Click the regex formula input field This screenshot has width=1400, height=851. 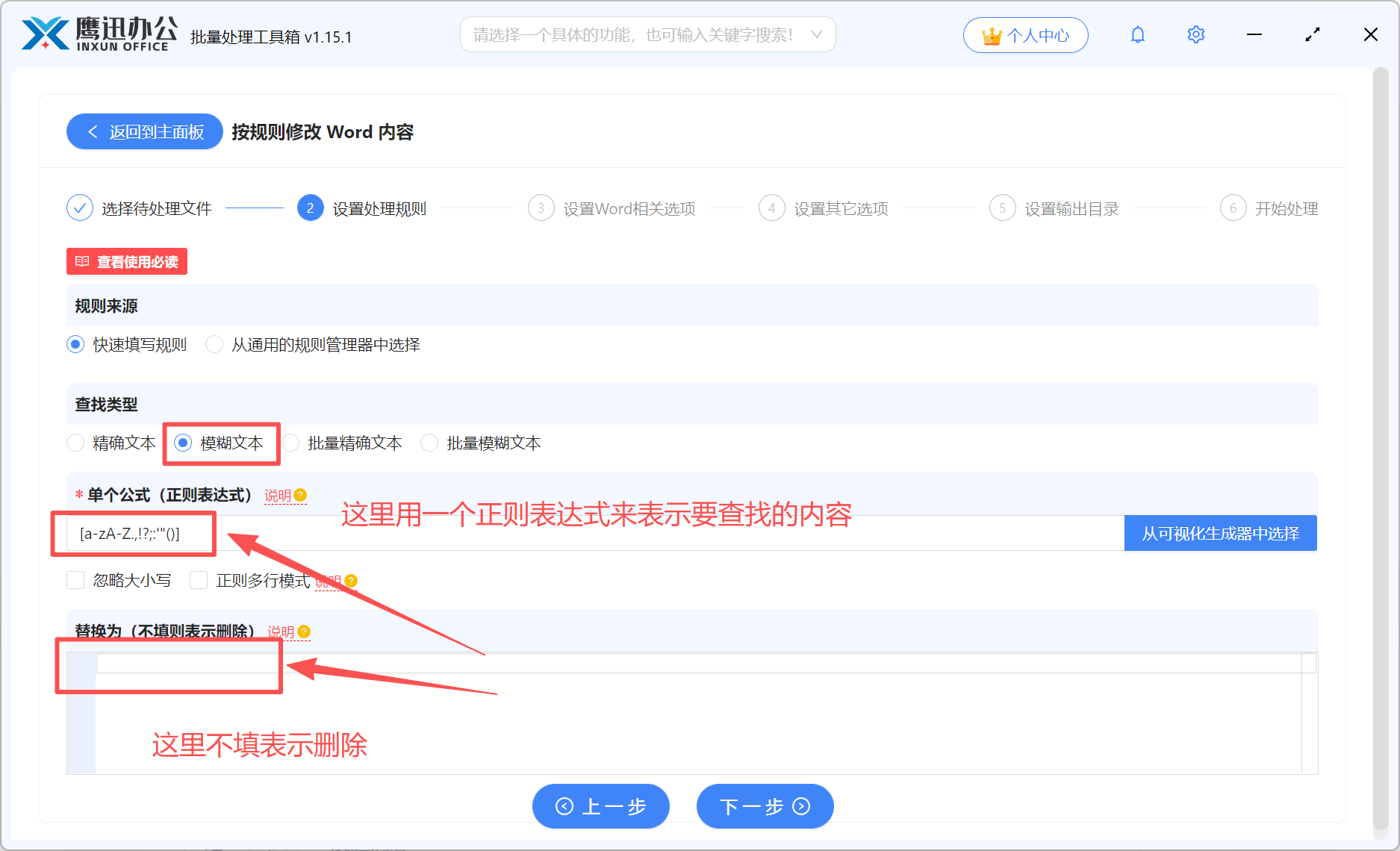click(595, 534)
